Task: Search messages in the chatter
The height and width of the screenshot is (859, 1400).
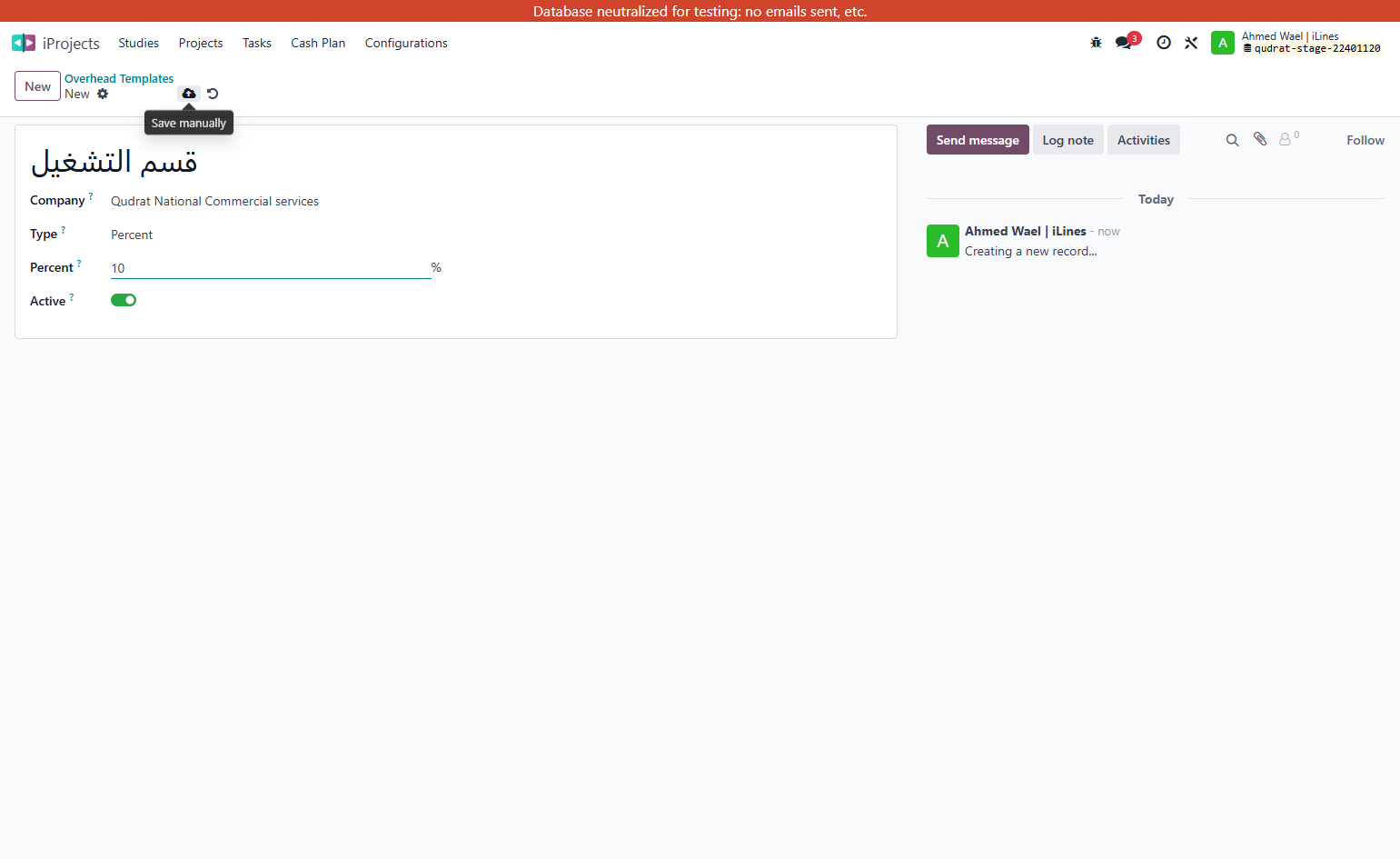Action: (x=1232, y=140)
